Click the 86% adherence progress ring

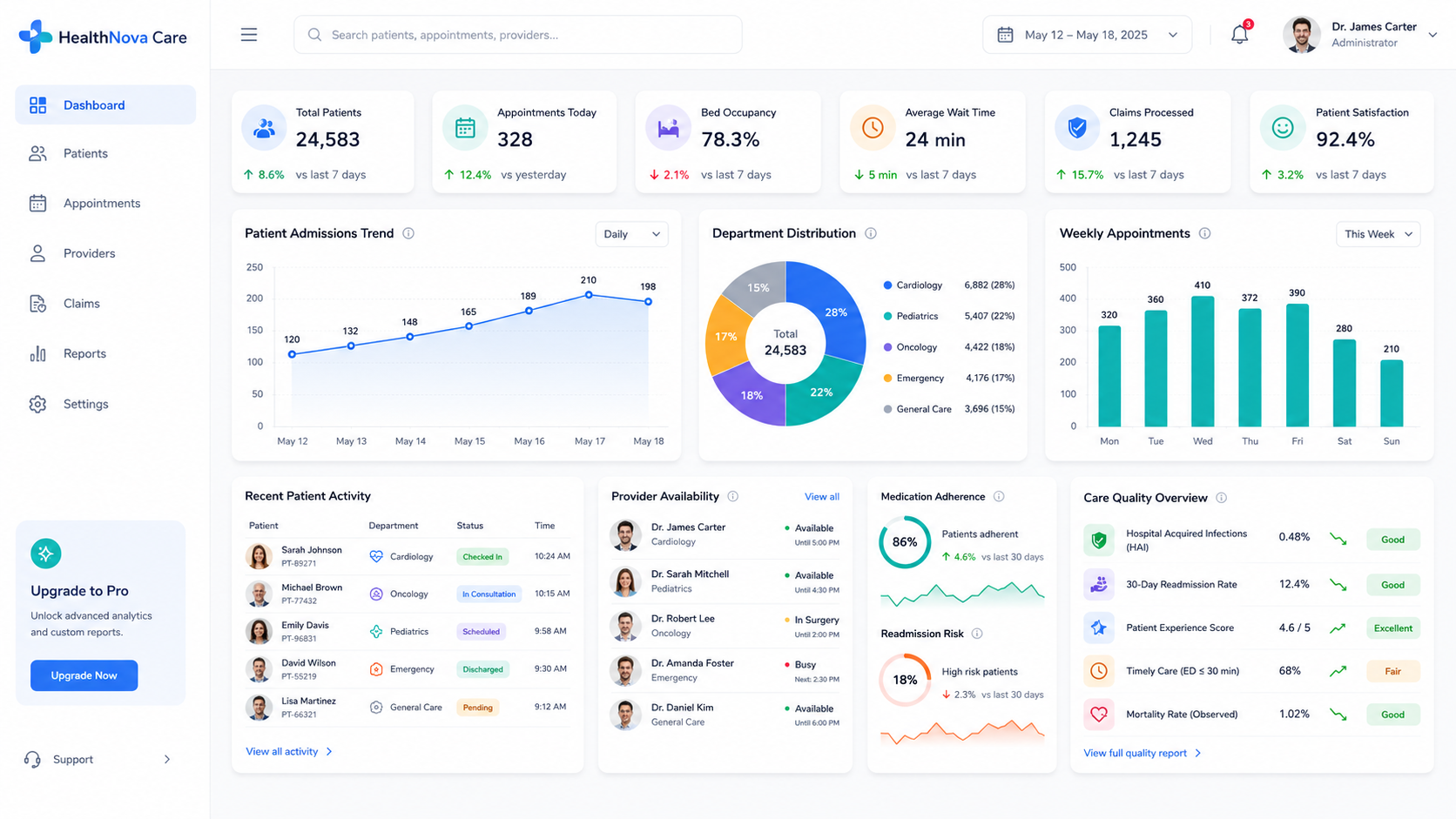click(905, 542)
